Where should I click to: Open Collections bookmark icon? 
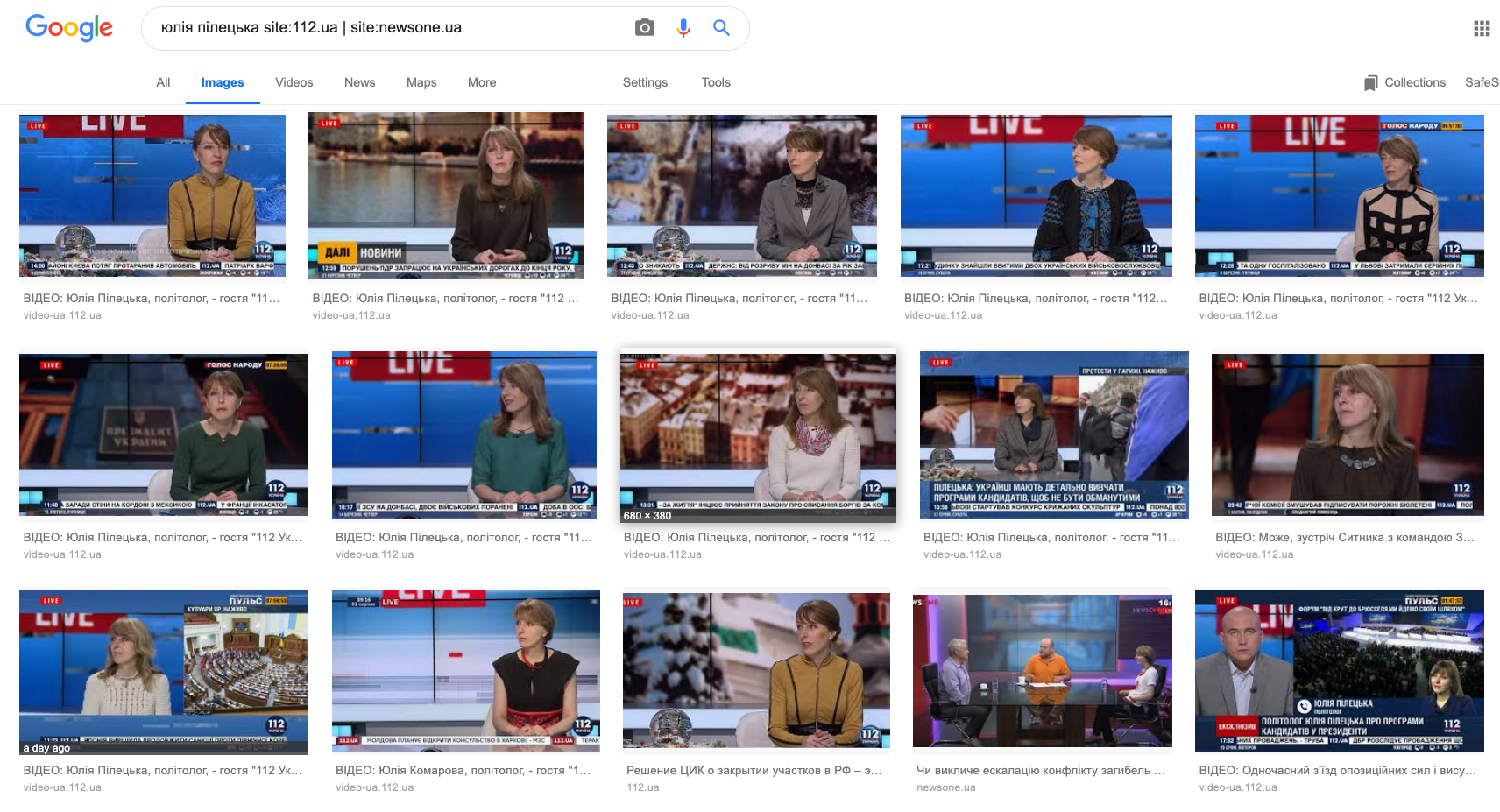coord(1370,83)
